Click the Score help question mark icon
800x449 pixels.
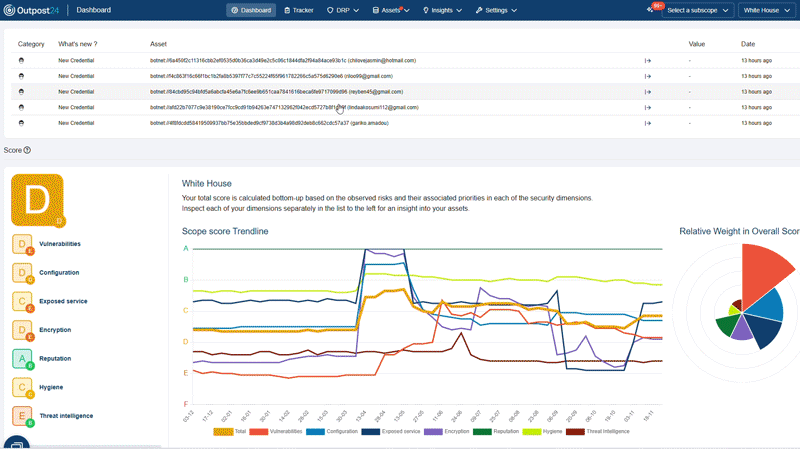[x=27, y=150]
